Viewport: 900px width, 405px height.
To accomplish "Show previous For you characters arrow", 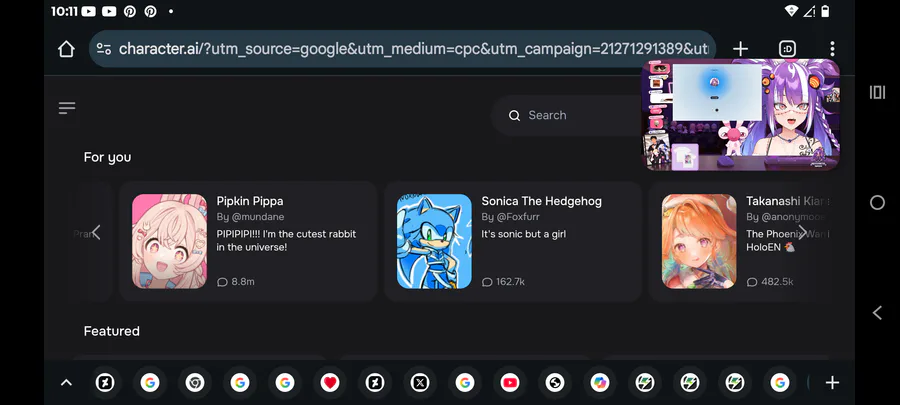I will tap(96, 232).
